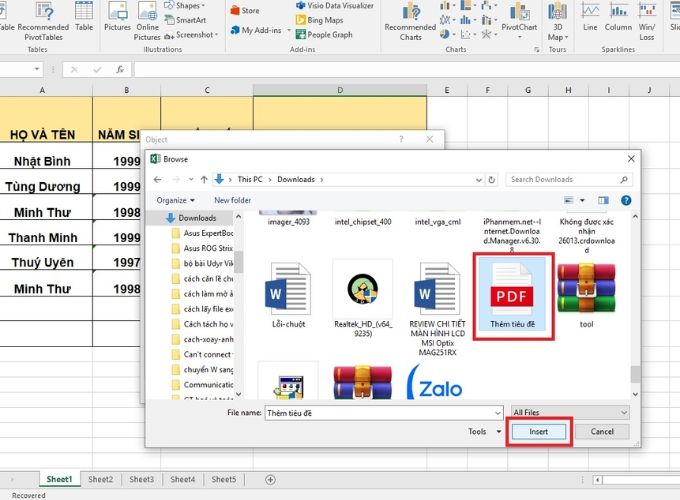The image size is (680, 500).
Task: Close the Browse dialog
Action: pos(631,159)
